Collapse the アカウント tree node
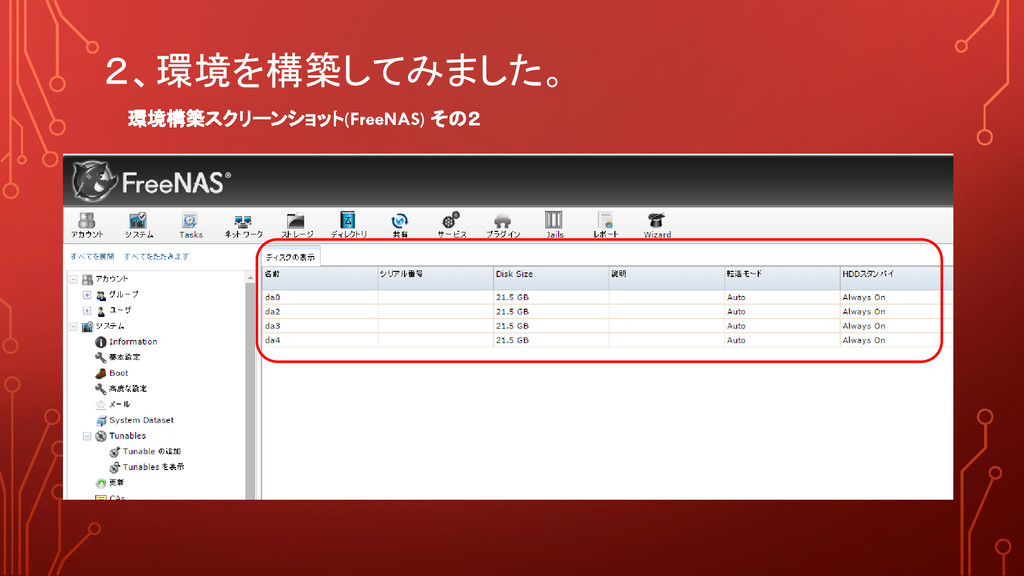Screen dimensions: 1024x576 74,280
